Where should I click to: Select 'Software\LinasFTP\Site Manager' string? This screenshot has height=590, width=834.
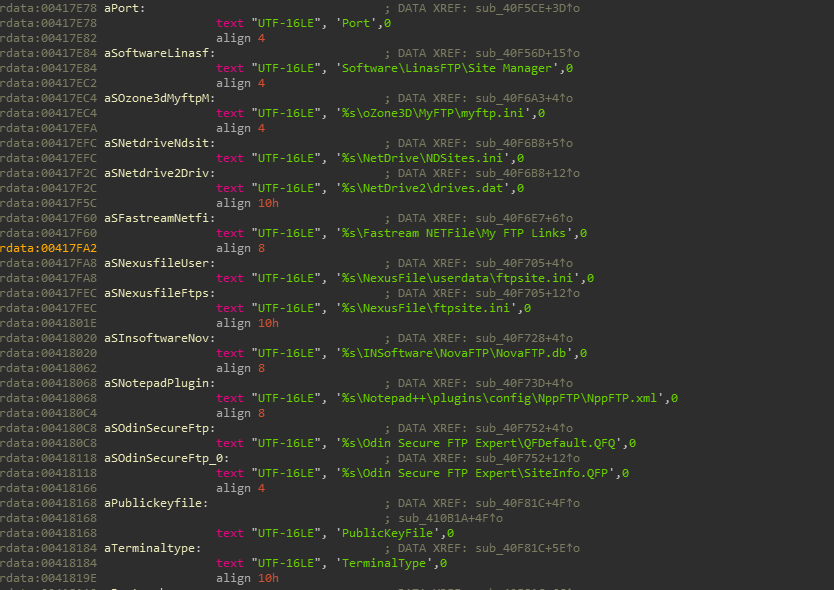(x=447, y=68)
